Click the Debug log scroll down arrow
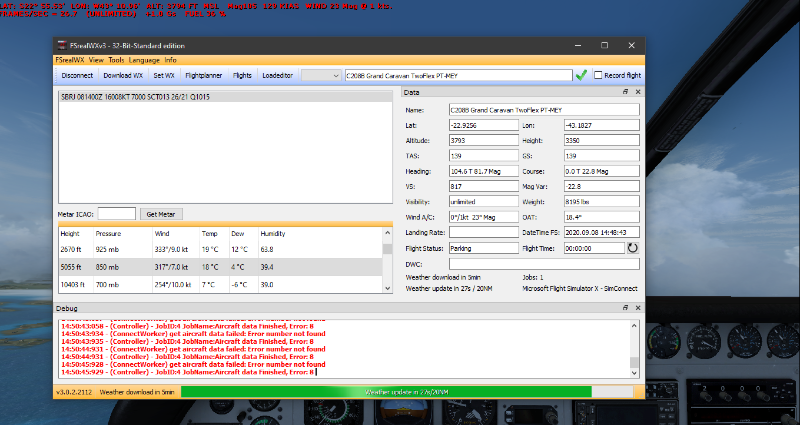This screenshot has height=425, width=800. coord(634,373)
